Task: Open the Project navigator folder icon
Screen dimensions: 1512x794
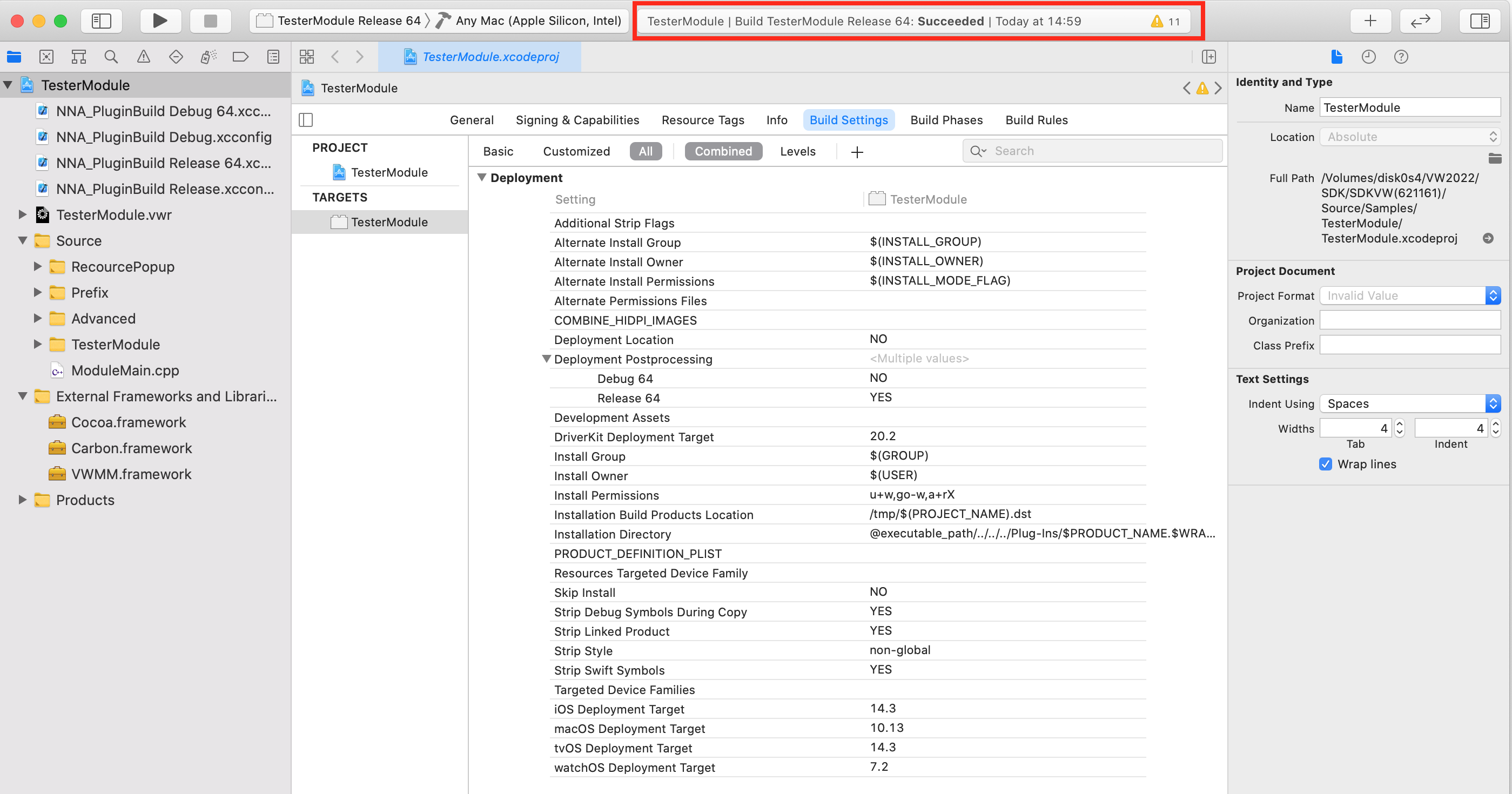Action: tap(14, 57)
